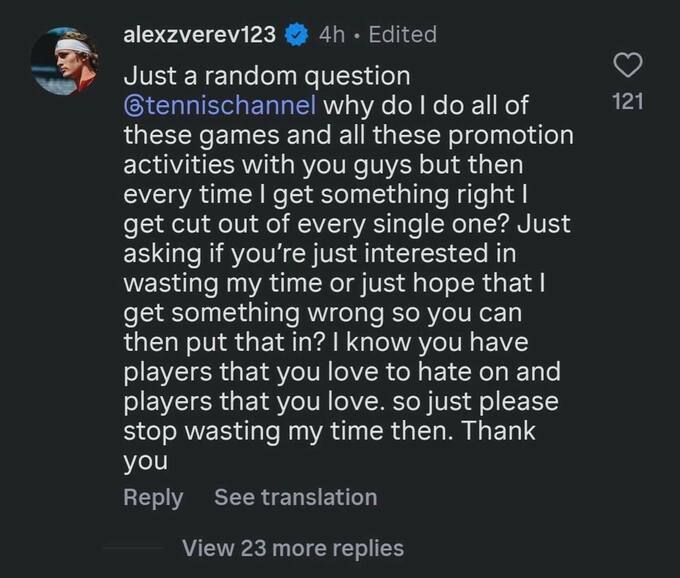Open the commenter's profile picture
680x578 pixels.
click(65, 61)
